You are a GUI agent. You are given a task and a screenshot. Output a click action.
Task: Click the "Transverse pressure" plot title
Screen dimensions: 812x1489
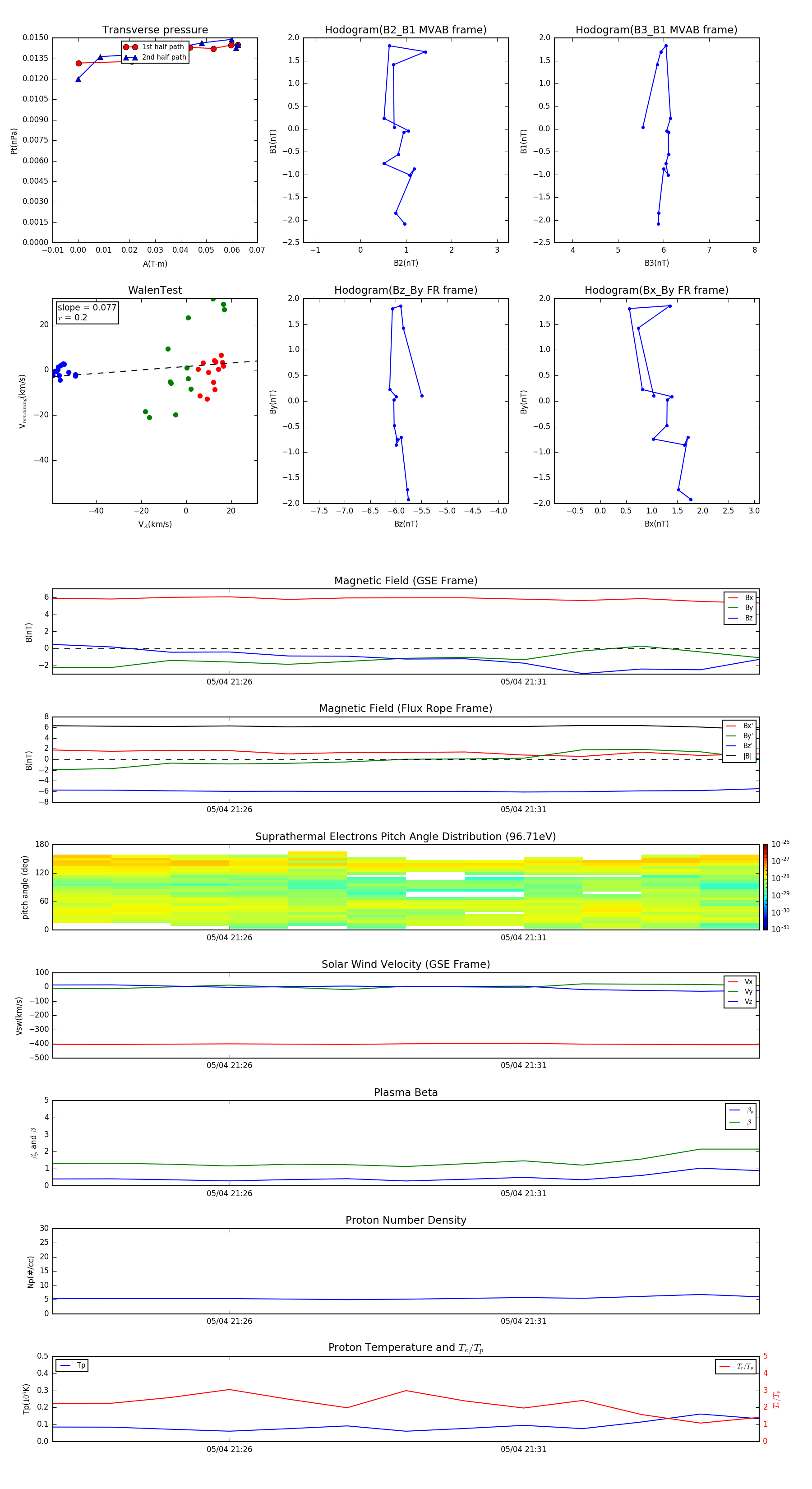[x=155, y=30]
